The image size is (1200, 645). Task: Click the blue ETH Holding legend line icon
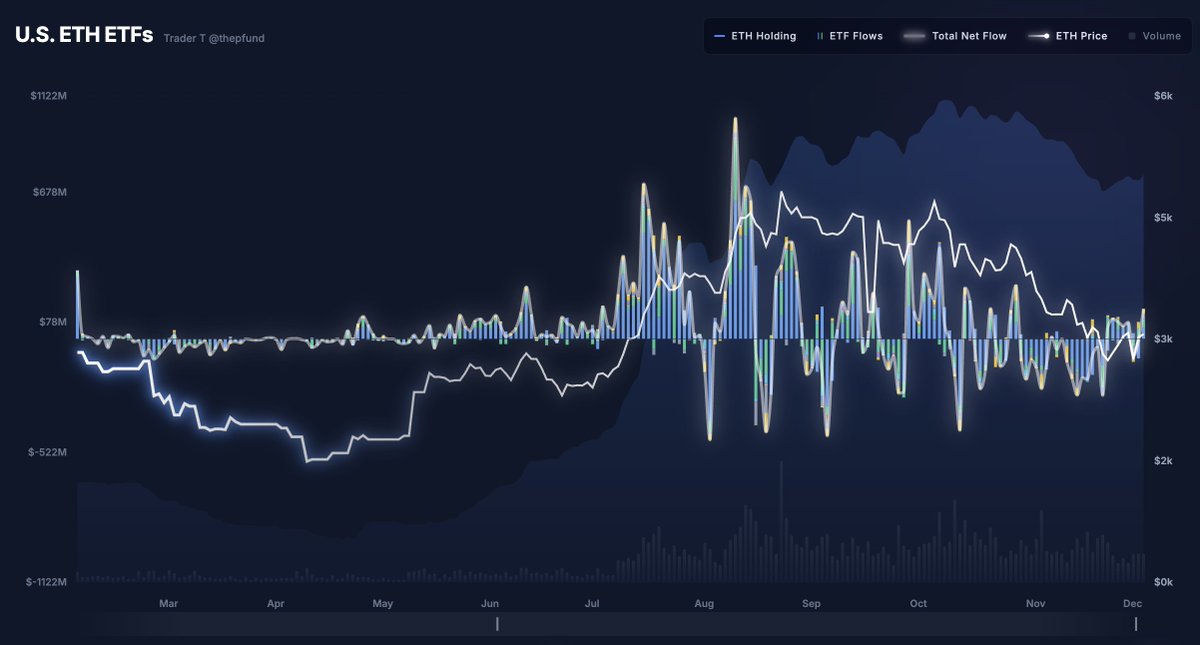[x=721, y=36]
